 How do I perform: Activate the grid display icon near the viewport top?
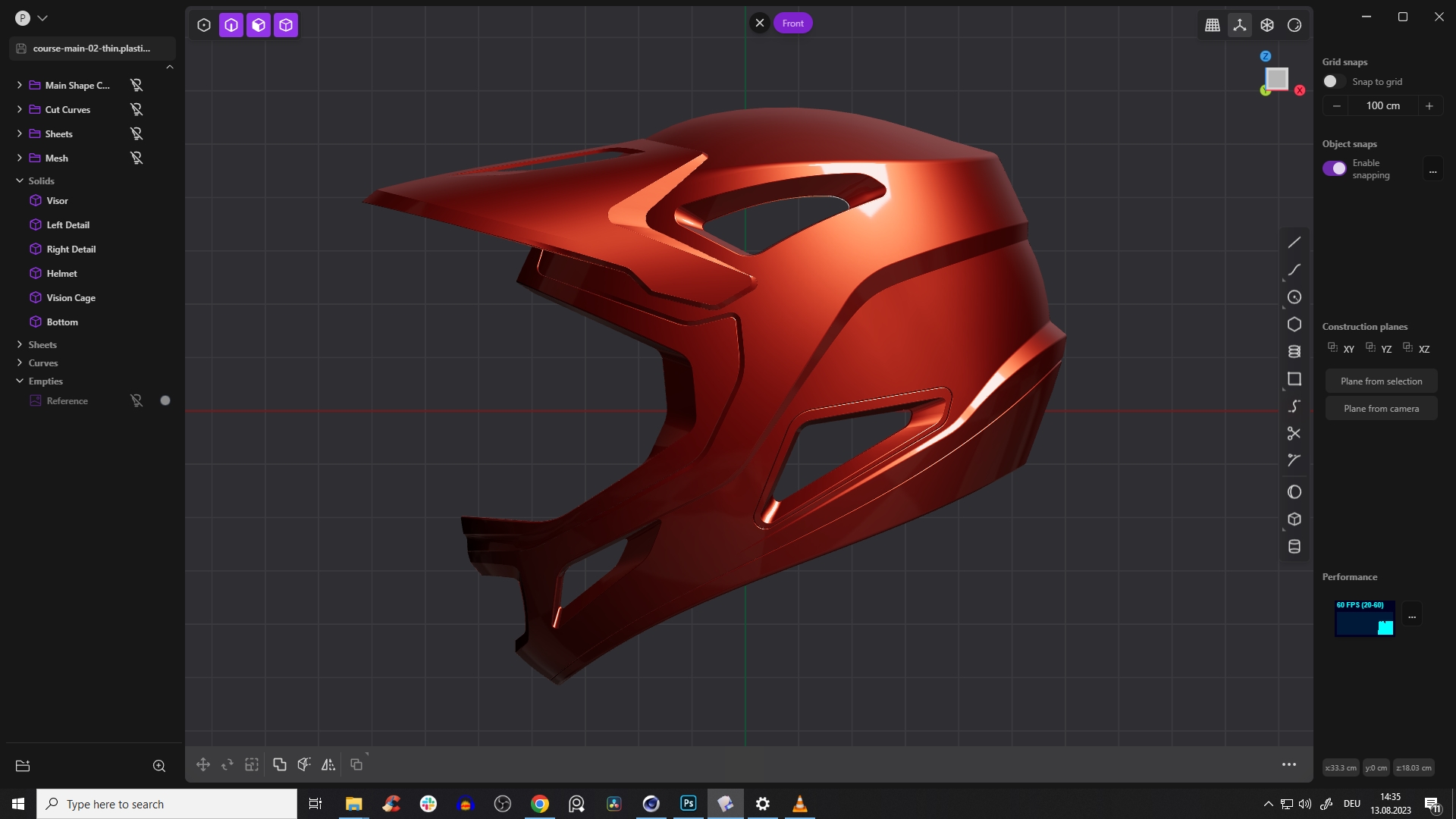[x=1211, y=24]
